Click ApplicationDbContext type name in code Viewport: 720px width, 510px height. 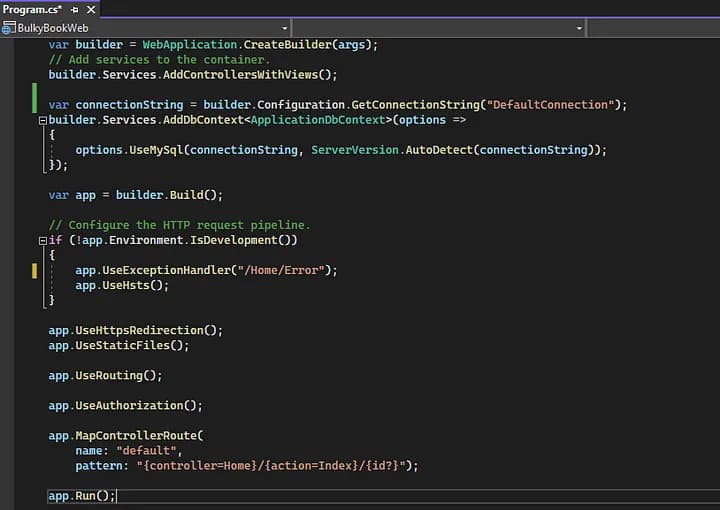(317, 120)
